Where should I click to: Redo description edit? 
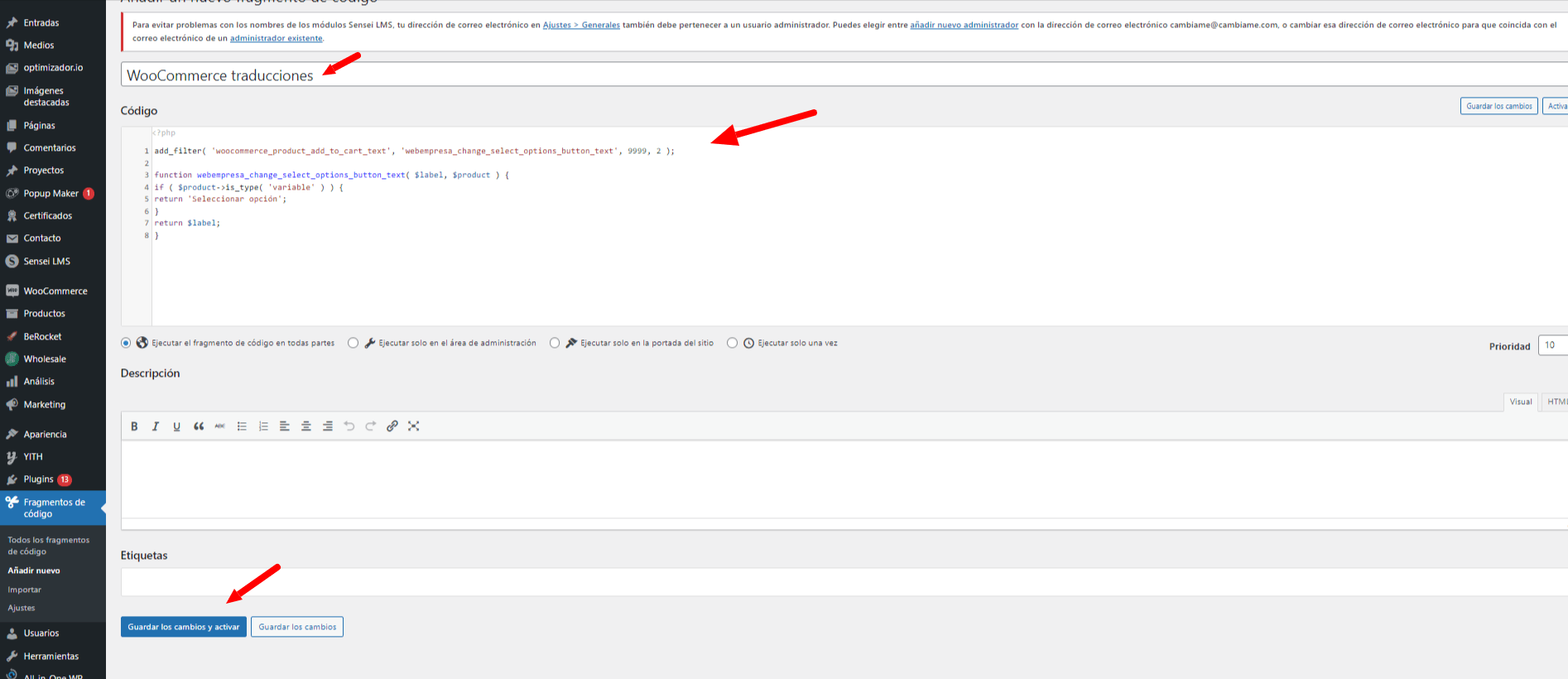pos(371,426)
